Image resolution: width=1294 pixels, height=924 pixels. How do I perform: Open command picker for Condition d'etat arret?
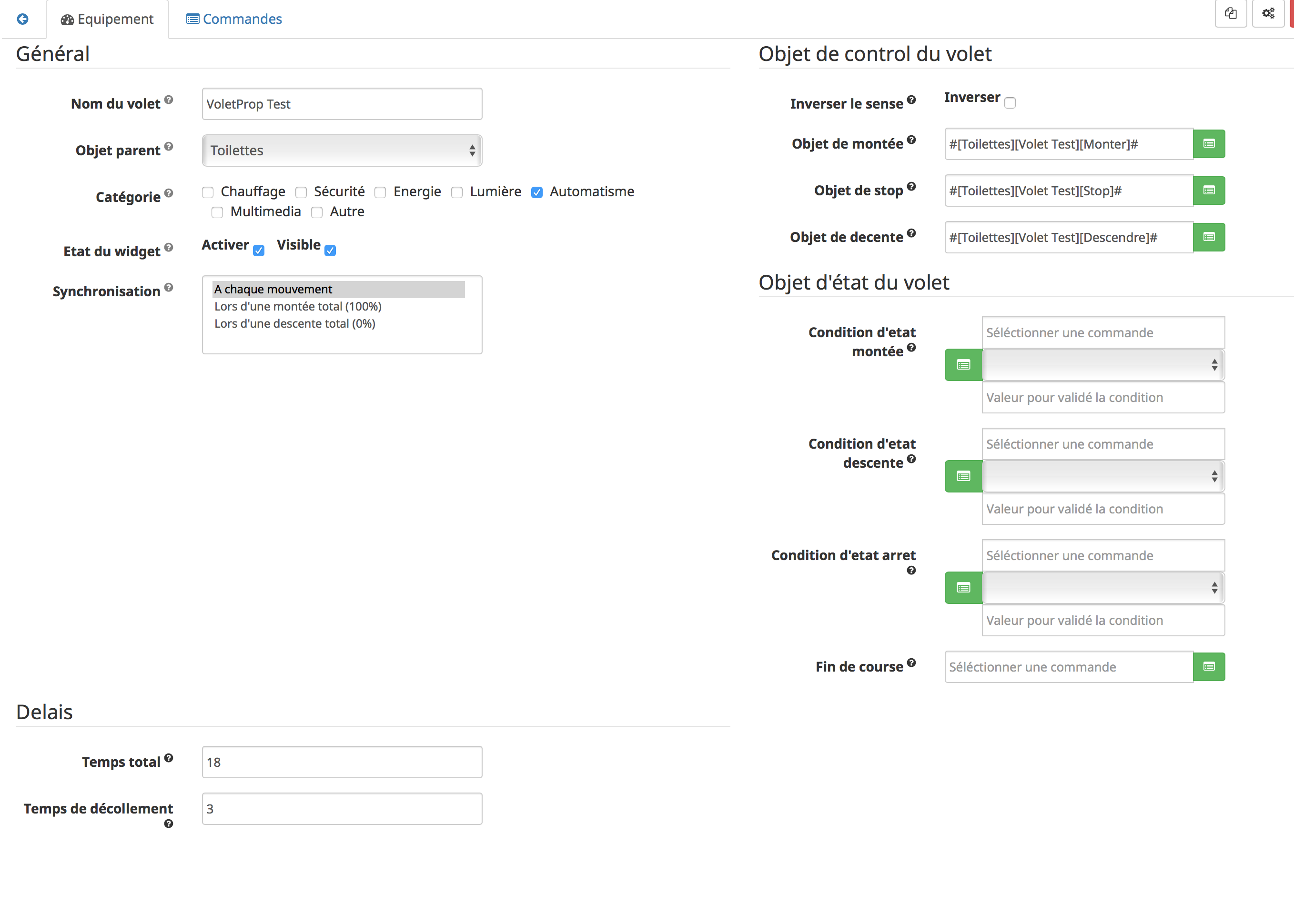point(963,588)
